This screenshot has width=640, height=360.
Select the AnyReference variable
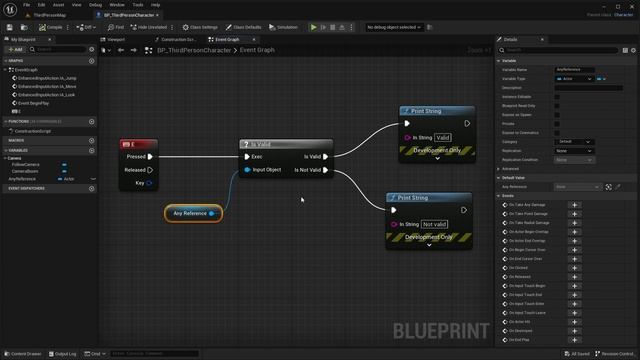22,179
